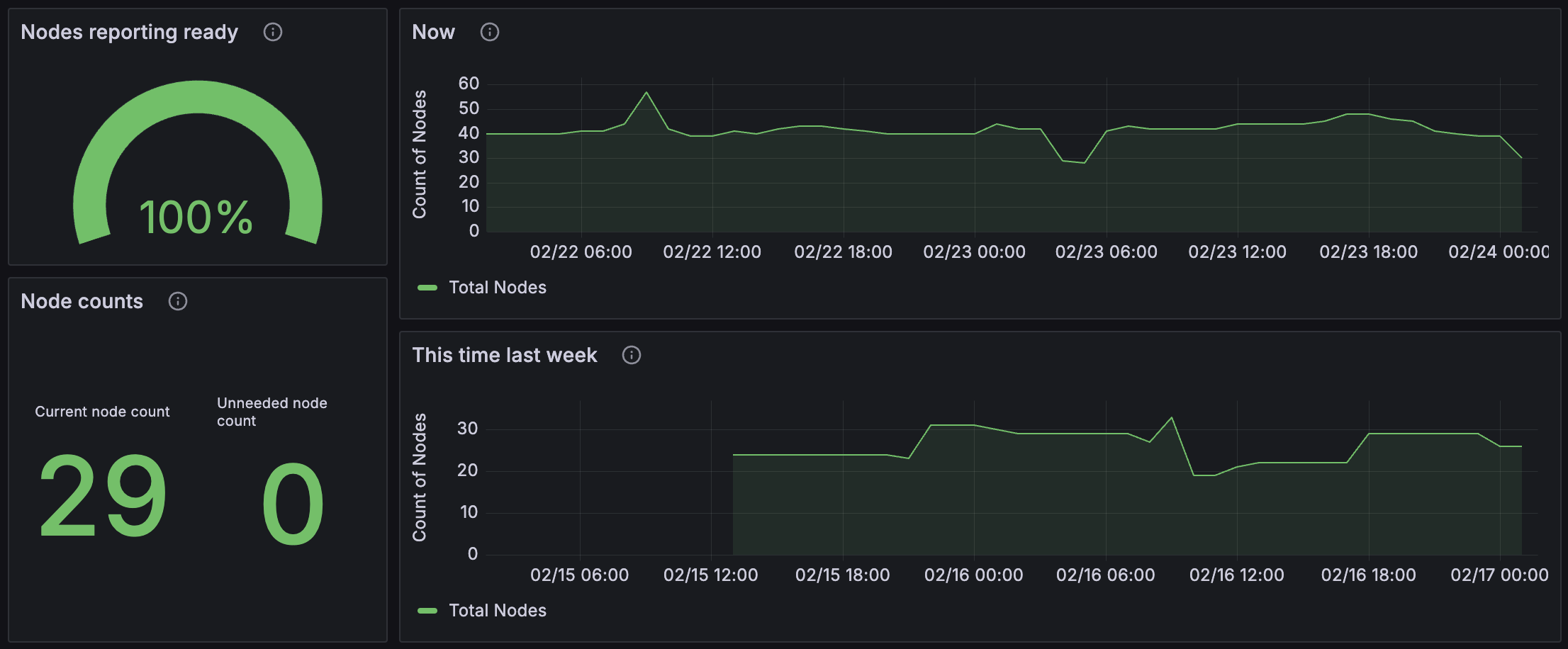1568x649 pixels.
Task: Click the dip near 28 nodes in Now chart
Action: point(1085,163)
